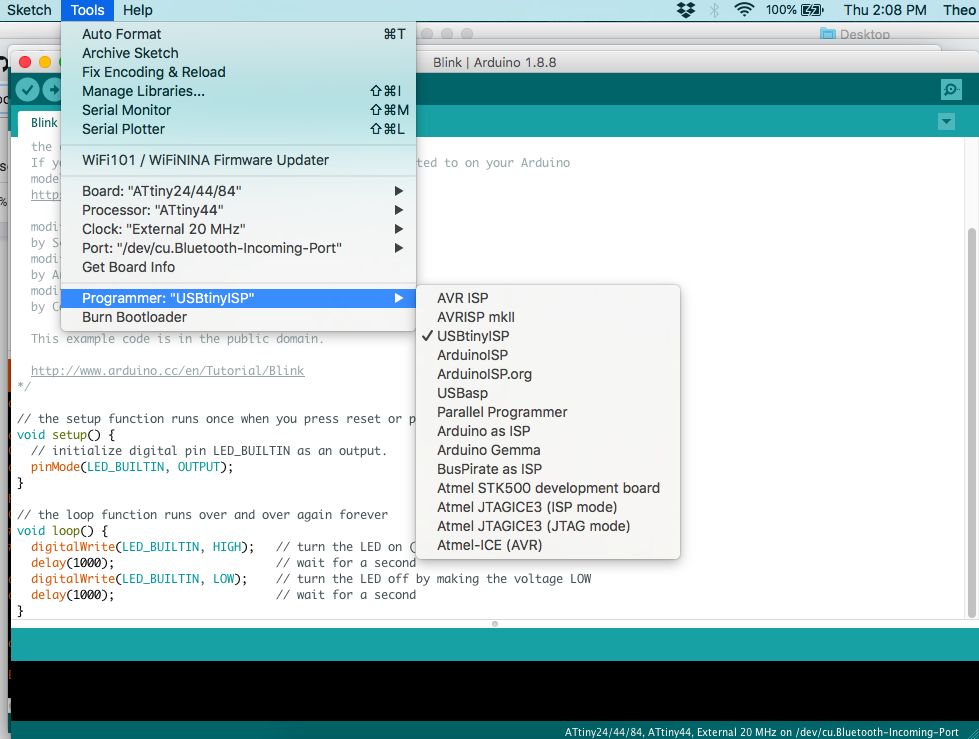Click Get Board Info
979x739 pixels.
[239, 267]
